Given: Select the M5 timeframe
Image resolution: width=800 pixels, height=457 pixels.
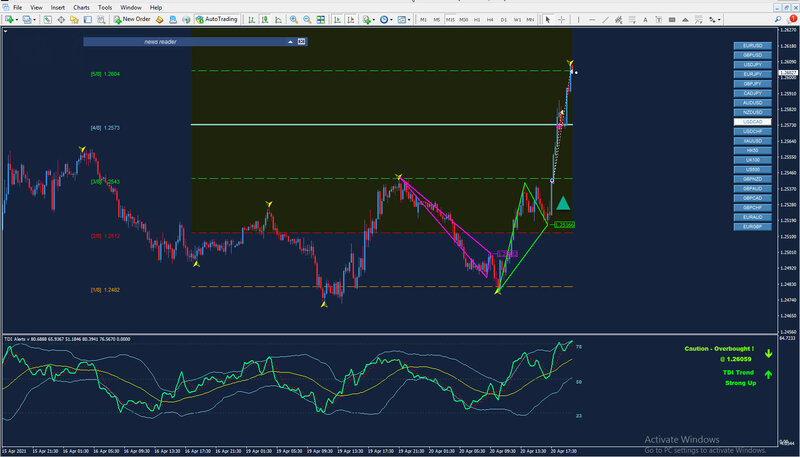Looking at the screenshot, I should (437, 19).
